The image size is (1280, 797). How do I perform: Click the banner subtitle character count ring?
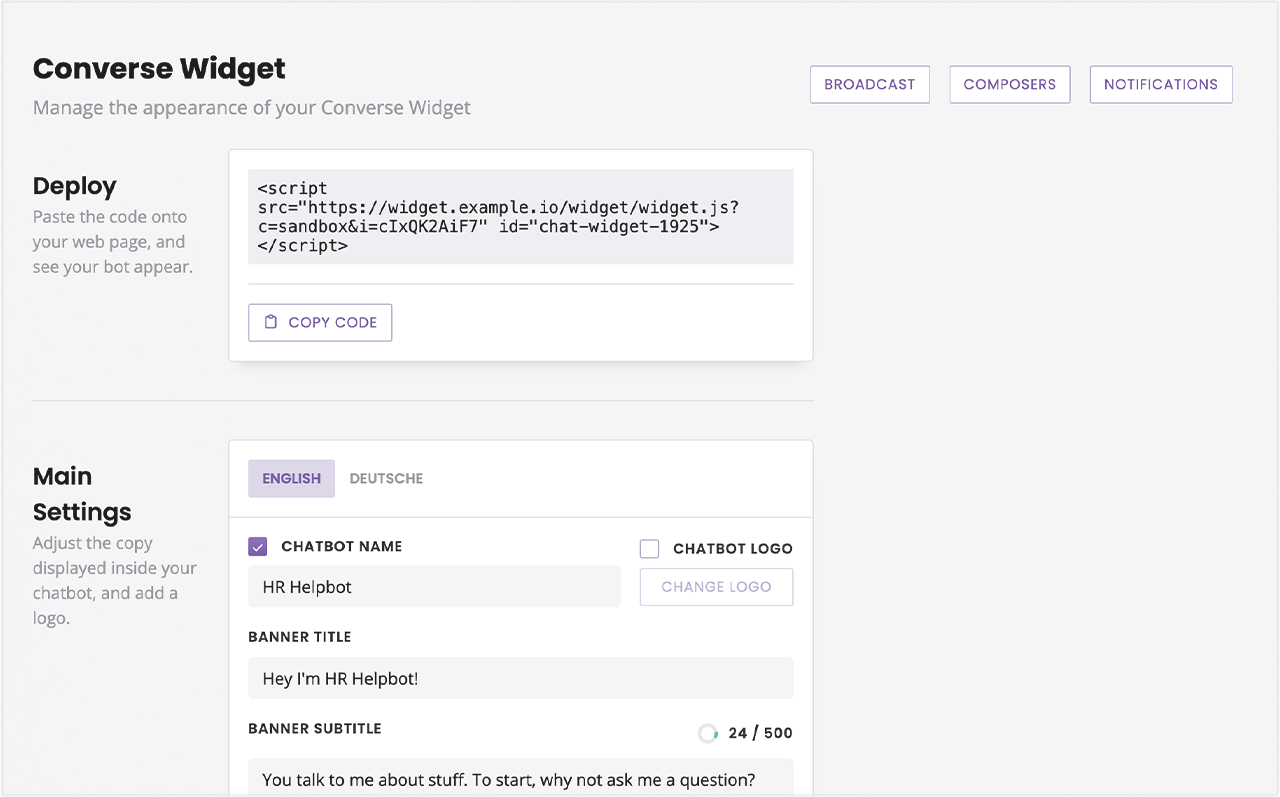[x=708, y=733]
